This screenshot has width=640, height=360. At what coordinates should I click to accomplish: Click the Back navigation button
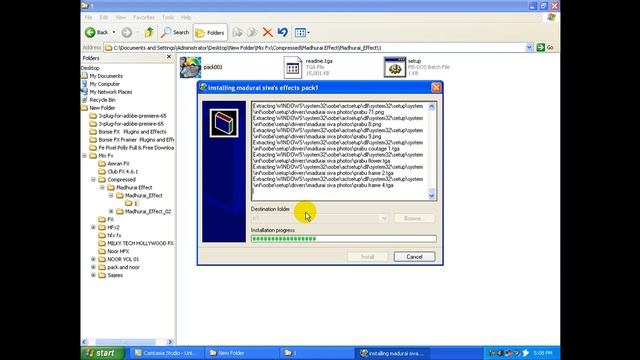coord(97,32)
